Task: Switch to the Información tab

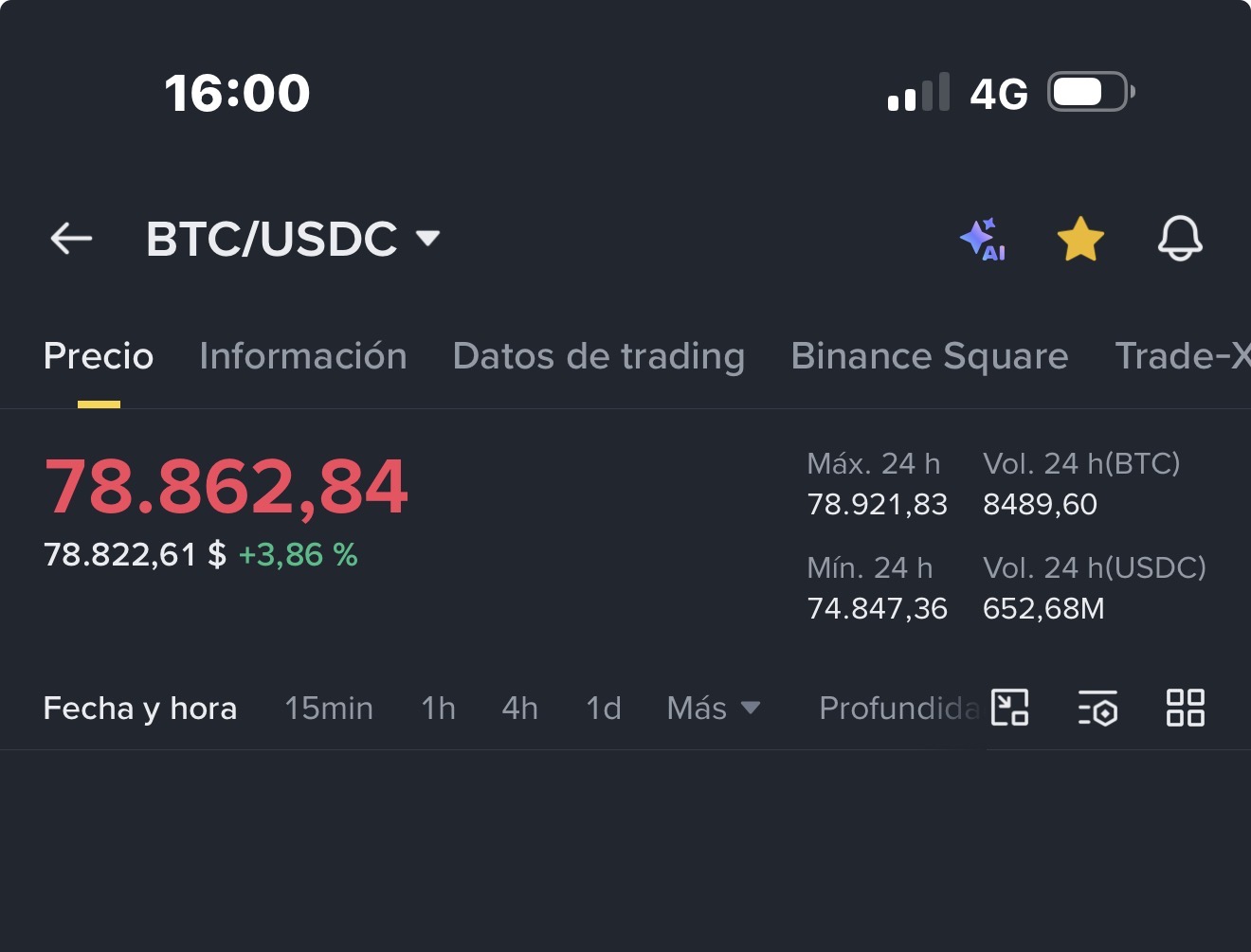Action: (x=303, y=356)
